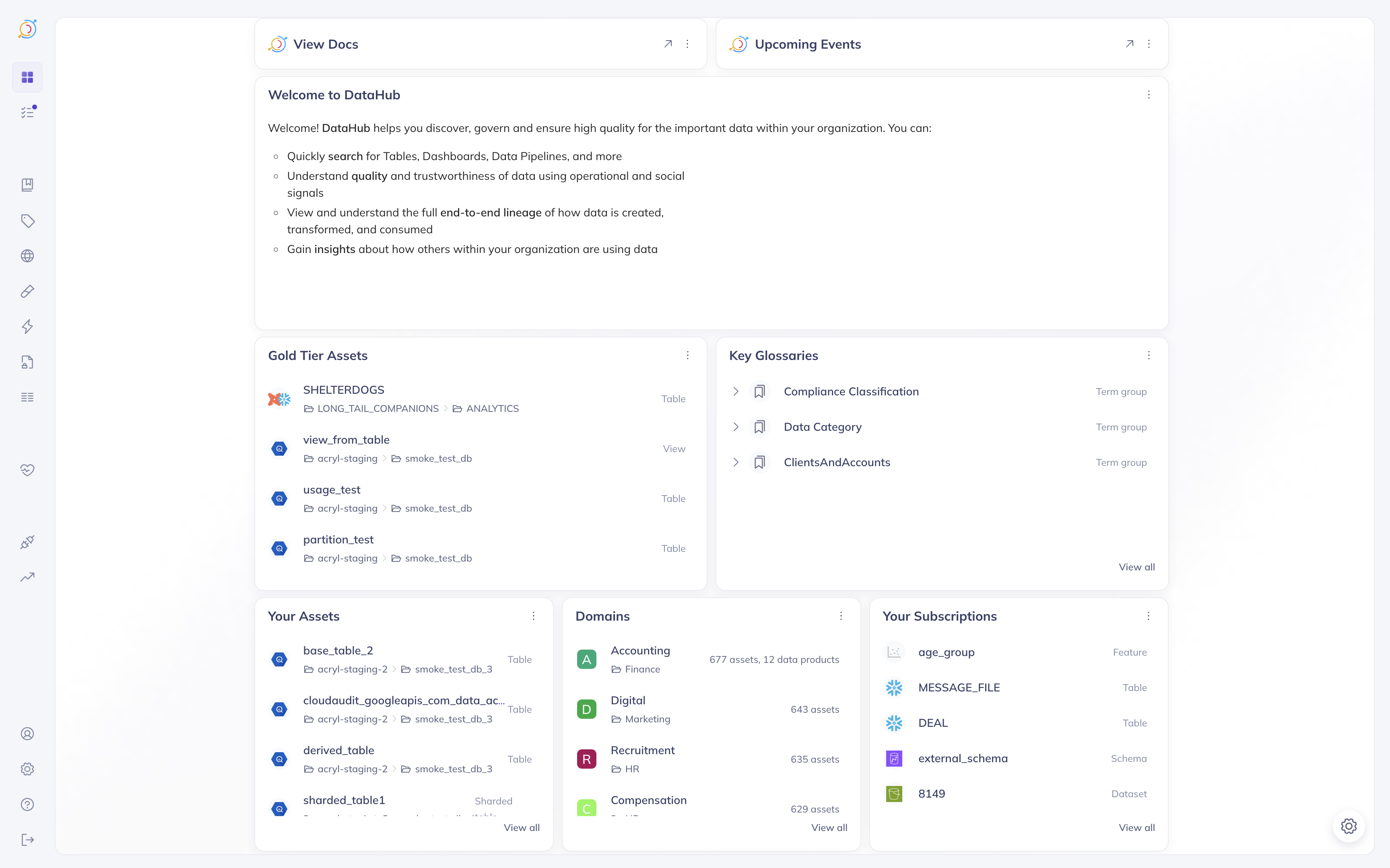Open the tasks checklist sidebar icon
1390x868 pixels.
(27, 113)
